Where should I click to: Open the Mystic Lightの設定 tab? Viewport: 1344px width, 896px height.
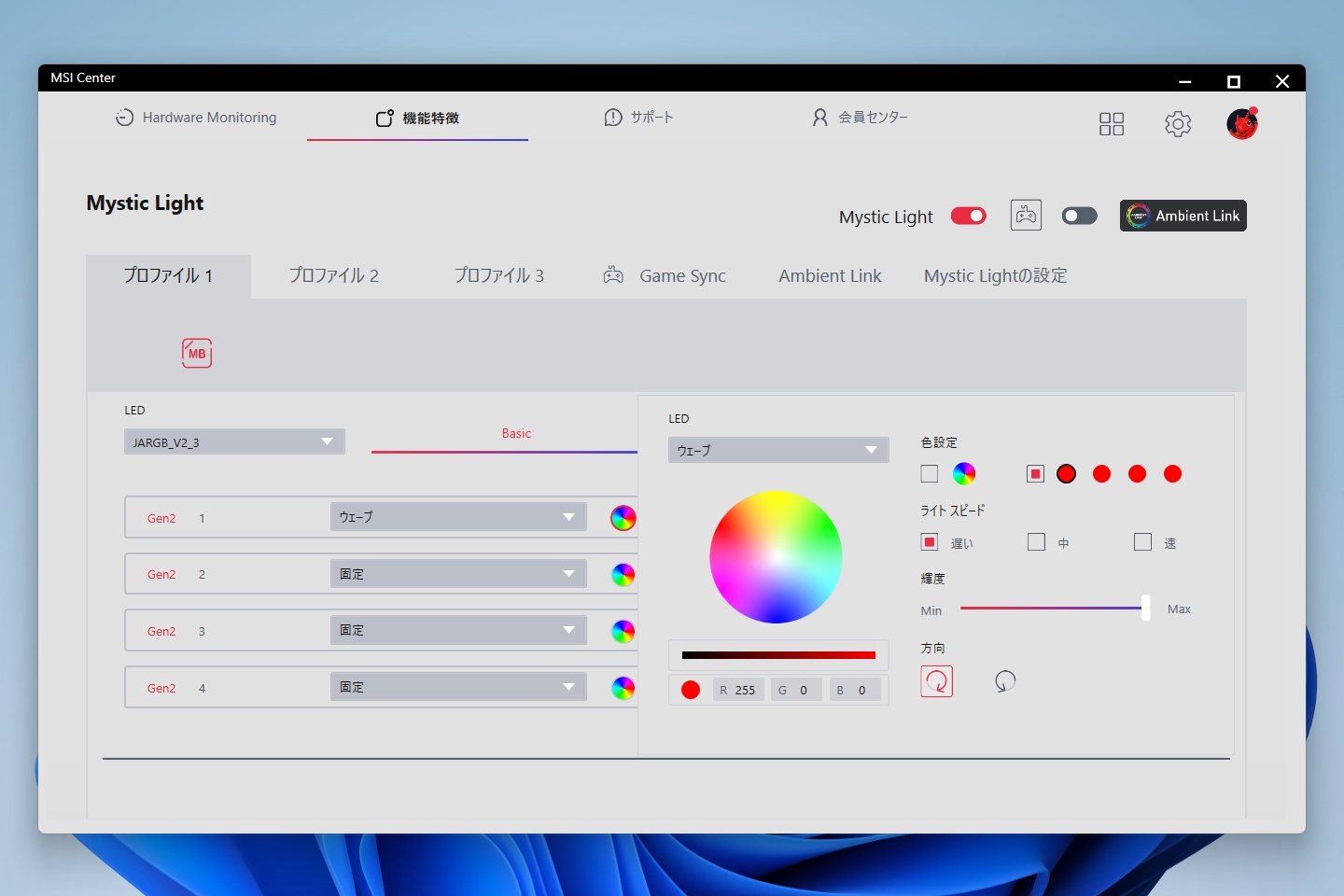(995, 276)
